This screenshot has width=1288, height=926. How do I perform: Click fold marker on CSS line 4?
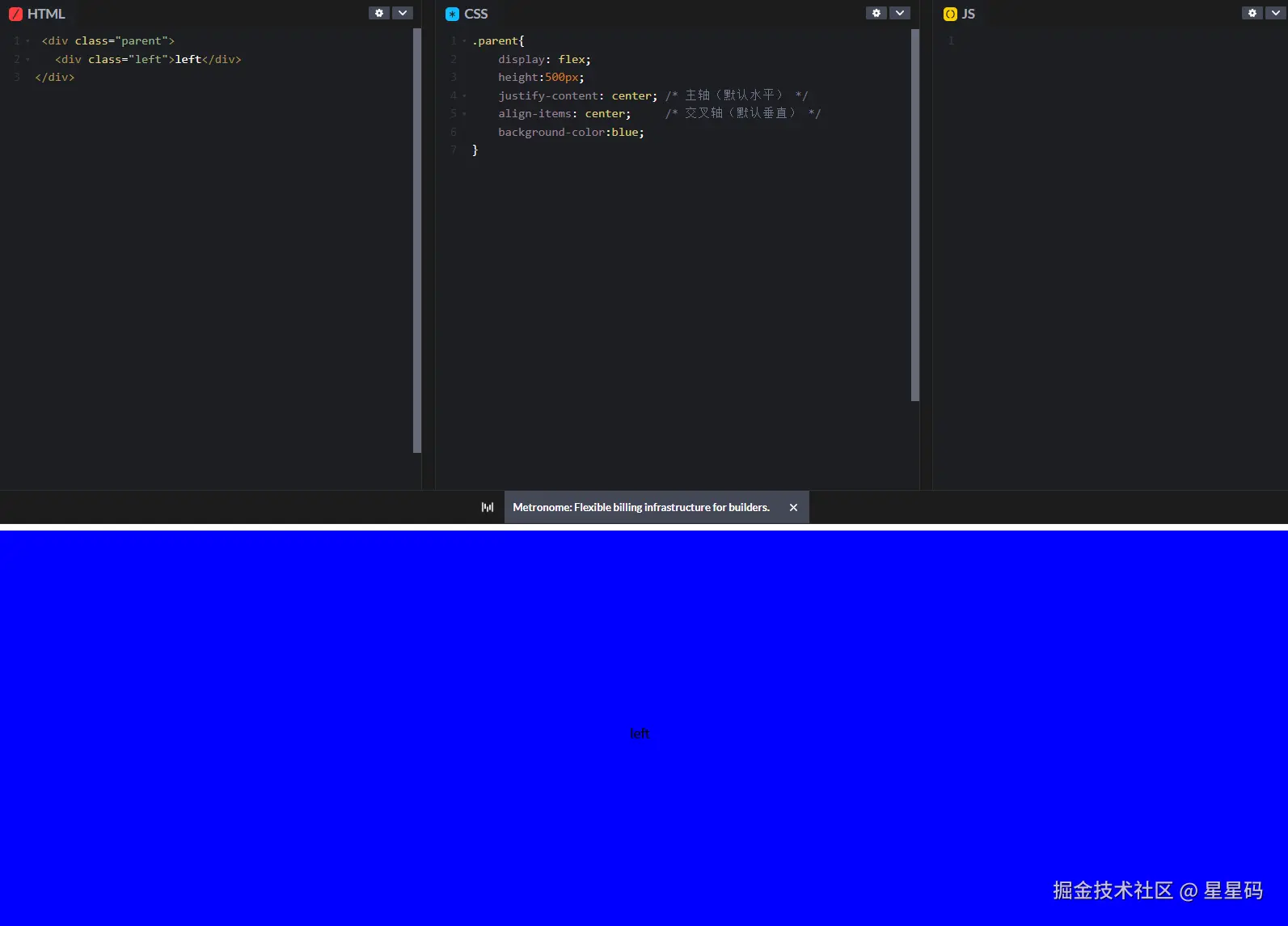point(464,95)
